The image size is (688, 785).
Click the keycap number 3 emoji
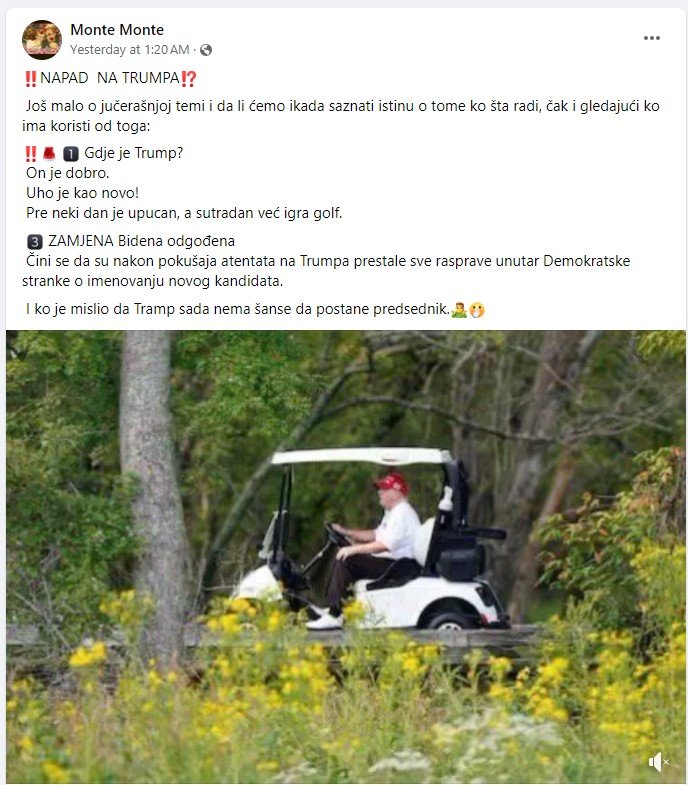tap(35, 242)
